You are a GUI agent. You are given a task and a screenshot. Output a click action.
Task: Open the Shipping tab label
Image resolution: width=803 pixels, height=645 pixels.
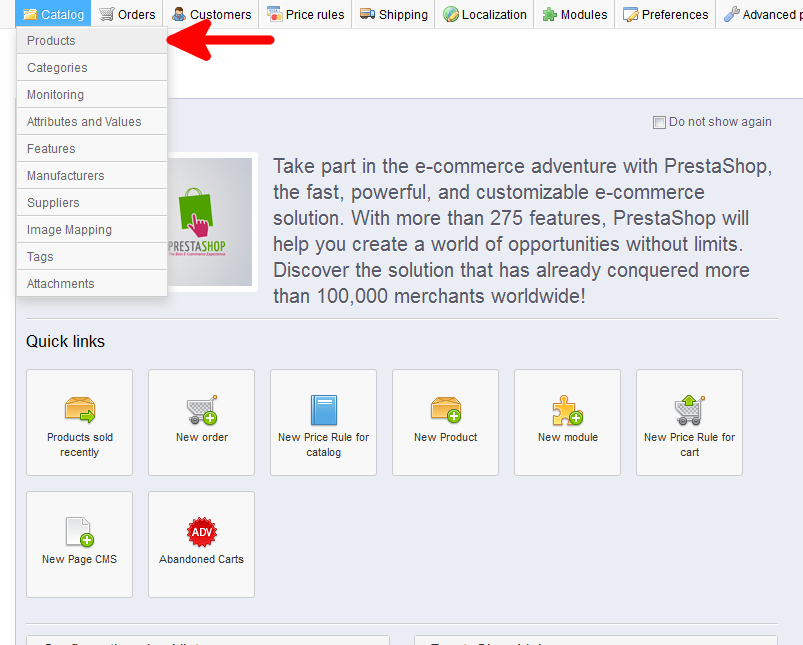[x=404, y=15]
